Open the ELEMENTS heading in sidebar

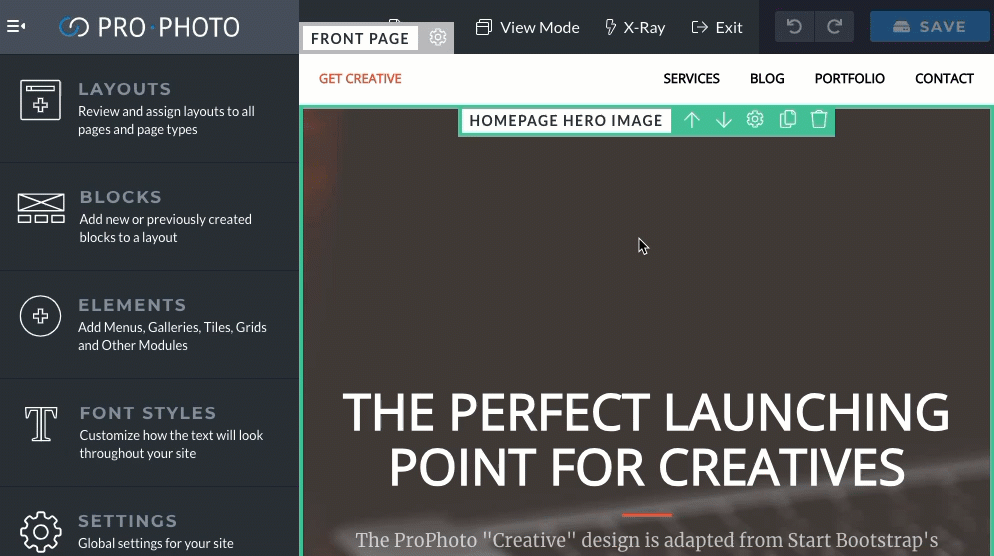coord(132,305)
